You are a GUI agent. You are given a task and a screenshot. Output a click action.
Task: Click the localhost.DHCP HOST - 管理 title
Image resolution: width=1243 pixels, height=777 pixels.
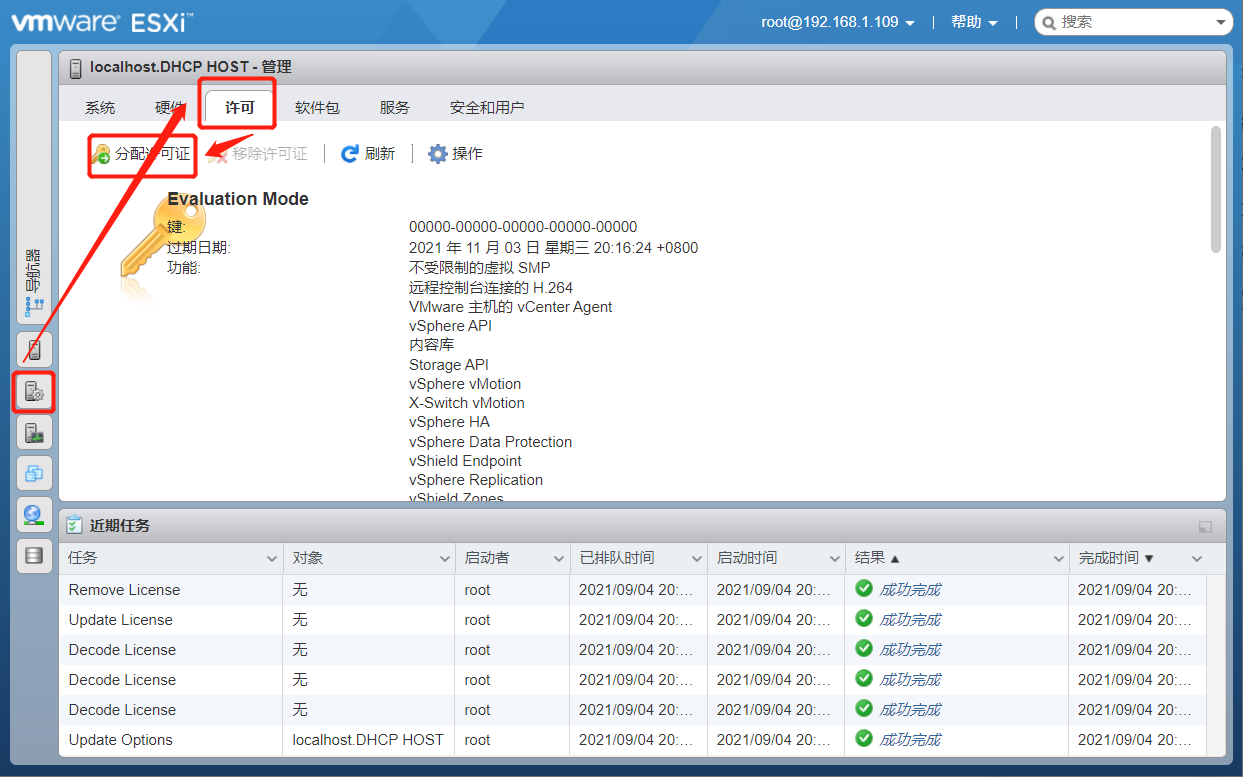[191, 67]
